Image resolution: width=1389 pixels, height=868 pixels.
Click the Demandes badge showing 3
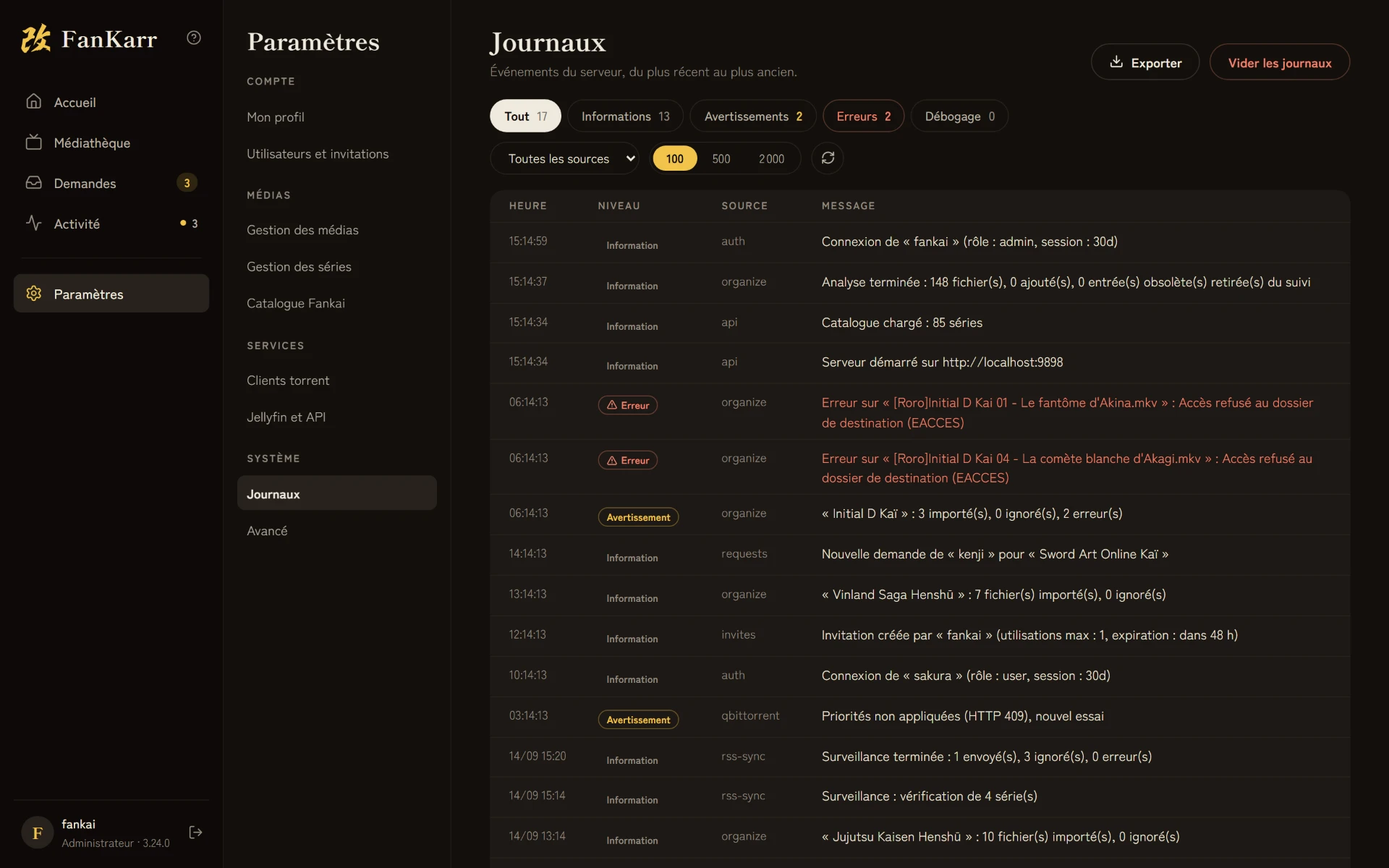point(187,183)
